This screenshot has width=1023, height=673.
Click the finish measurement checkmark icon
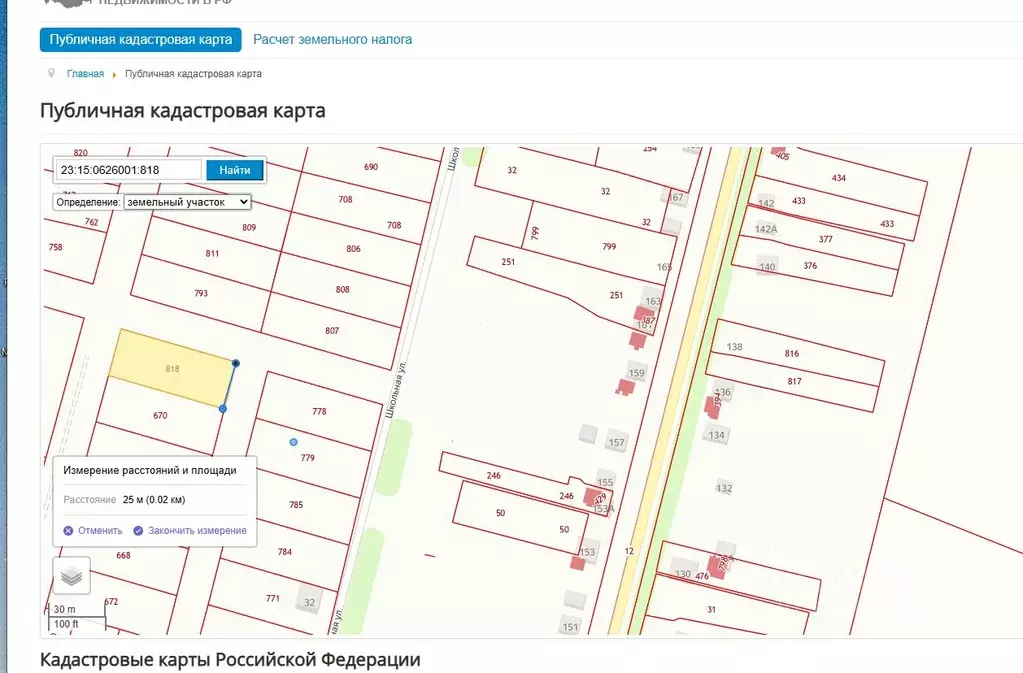pyautogui.click(x=138, y=531)
